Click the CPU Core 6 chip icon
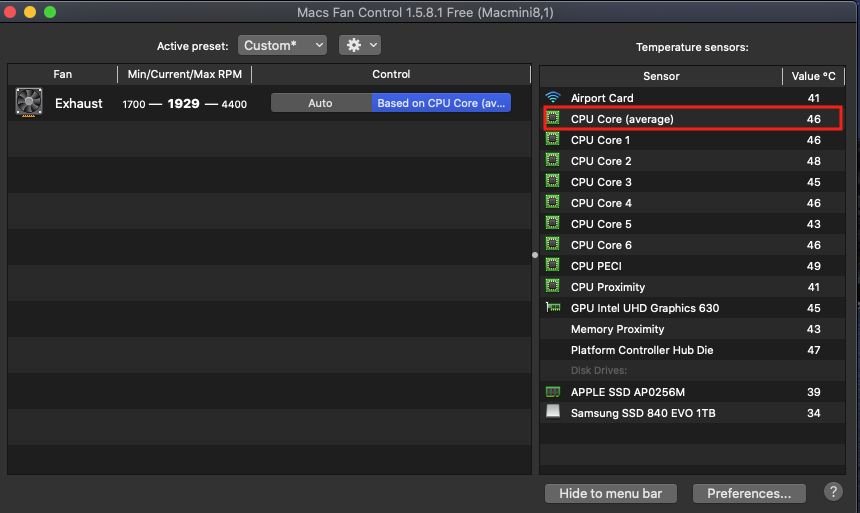This screenshot has width=860, height=513. 553,244
